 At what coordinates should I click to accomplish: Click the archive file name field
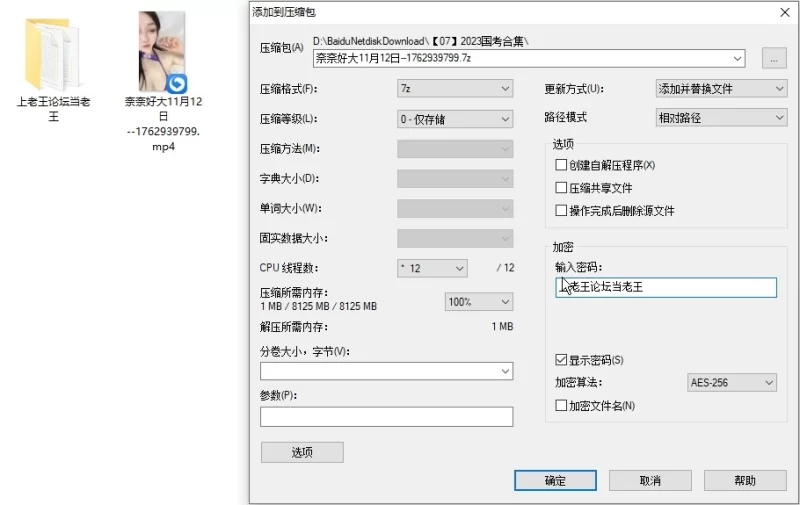coord(529,58)
